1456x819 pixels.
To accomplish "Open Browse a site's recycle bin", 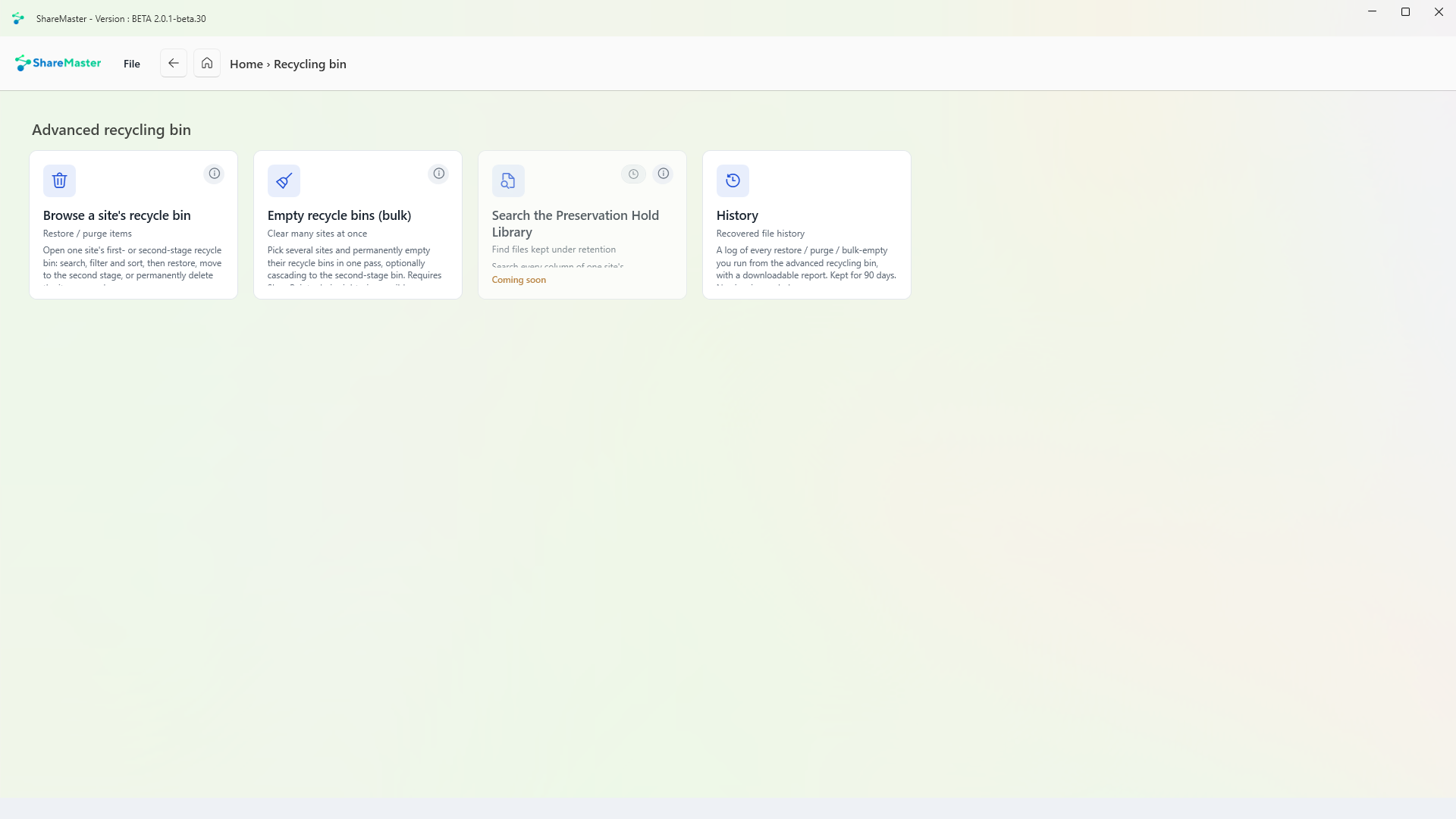I will [x=133, y=224].
